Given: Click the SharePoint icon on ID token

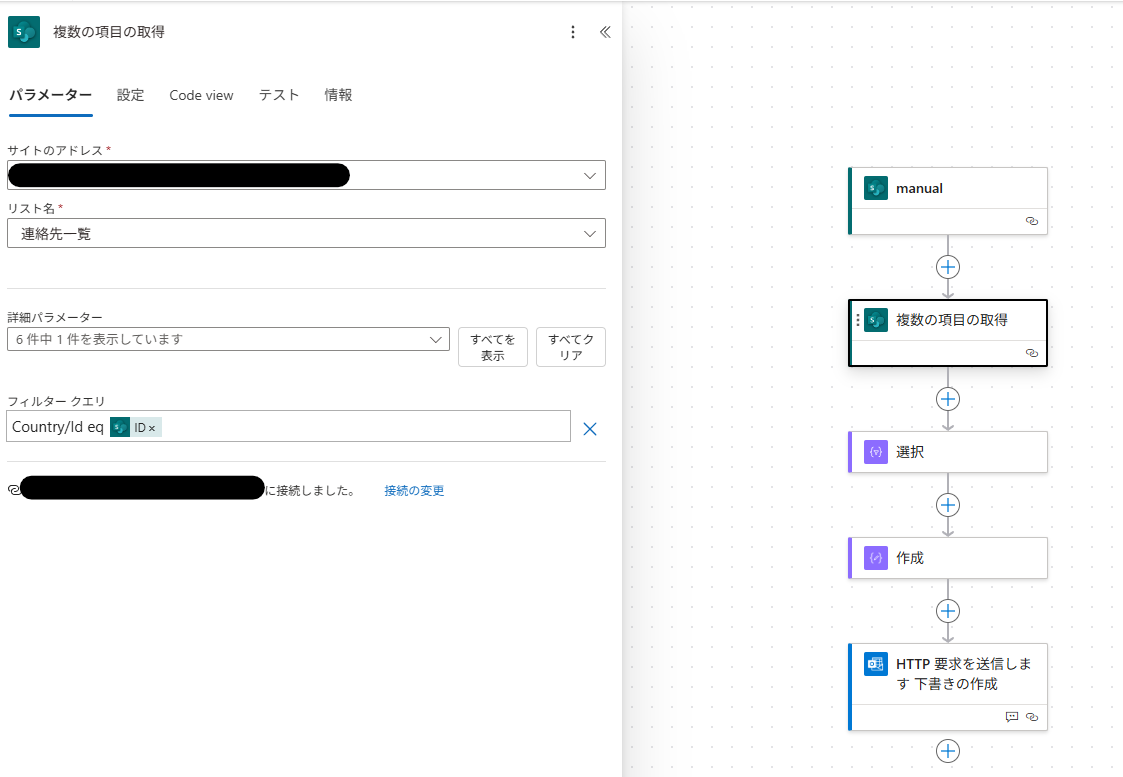Looking at the screenshot, I should coord(120,428).
